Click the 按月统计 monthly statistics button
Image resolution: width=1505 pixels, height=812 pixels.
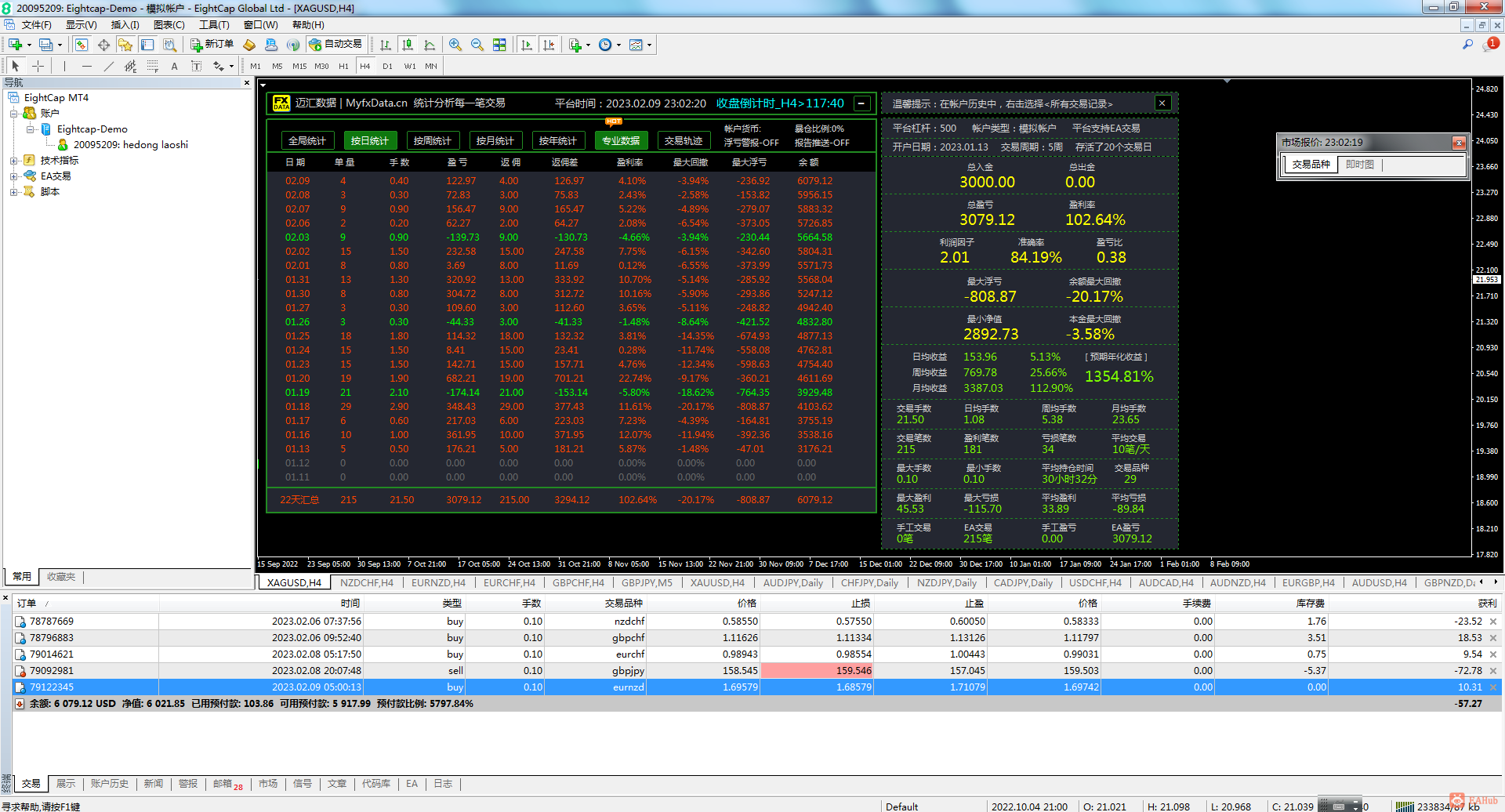[495, 141]
